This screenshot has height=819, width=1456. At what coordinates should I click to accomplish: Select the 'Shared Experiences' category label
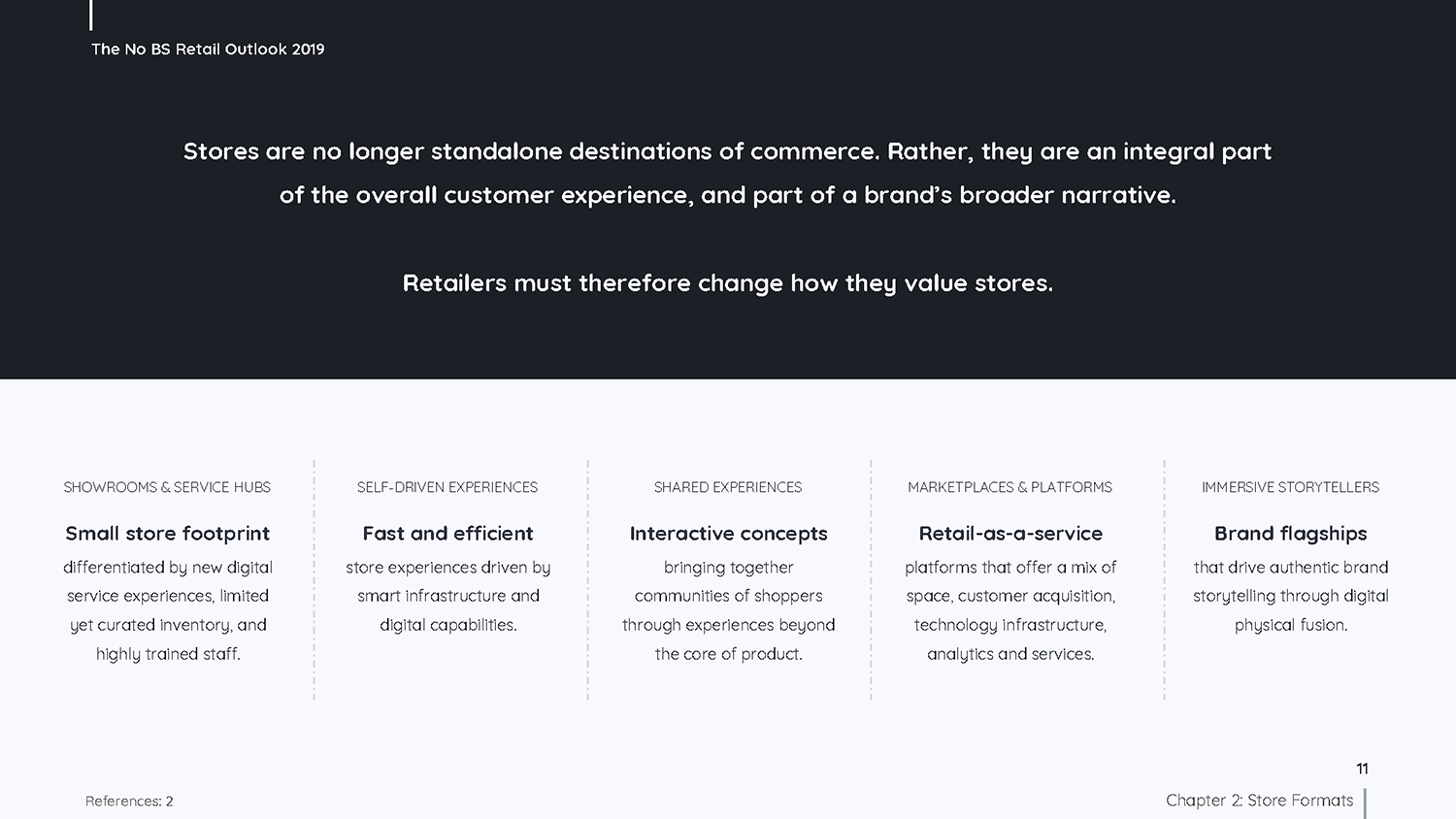point(728,487)
